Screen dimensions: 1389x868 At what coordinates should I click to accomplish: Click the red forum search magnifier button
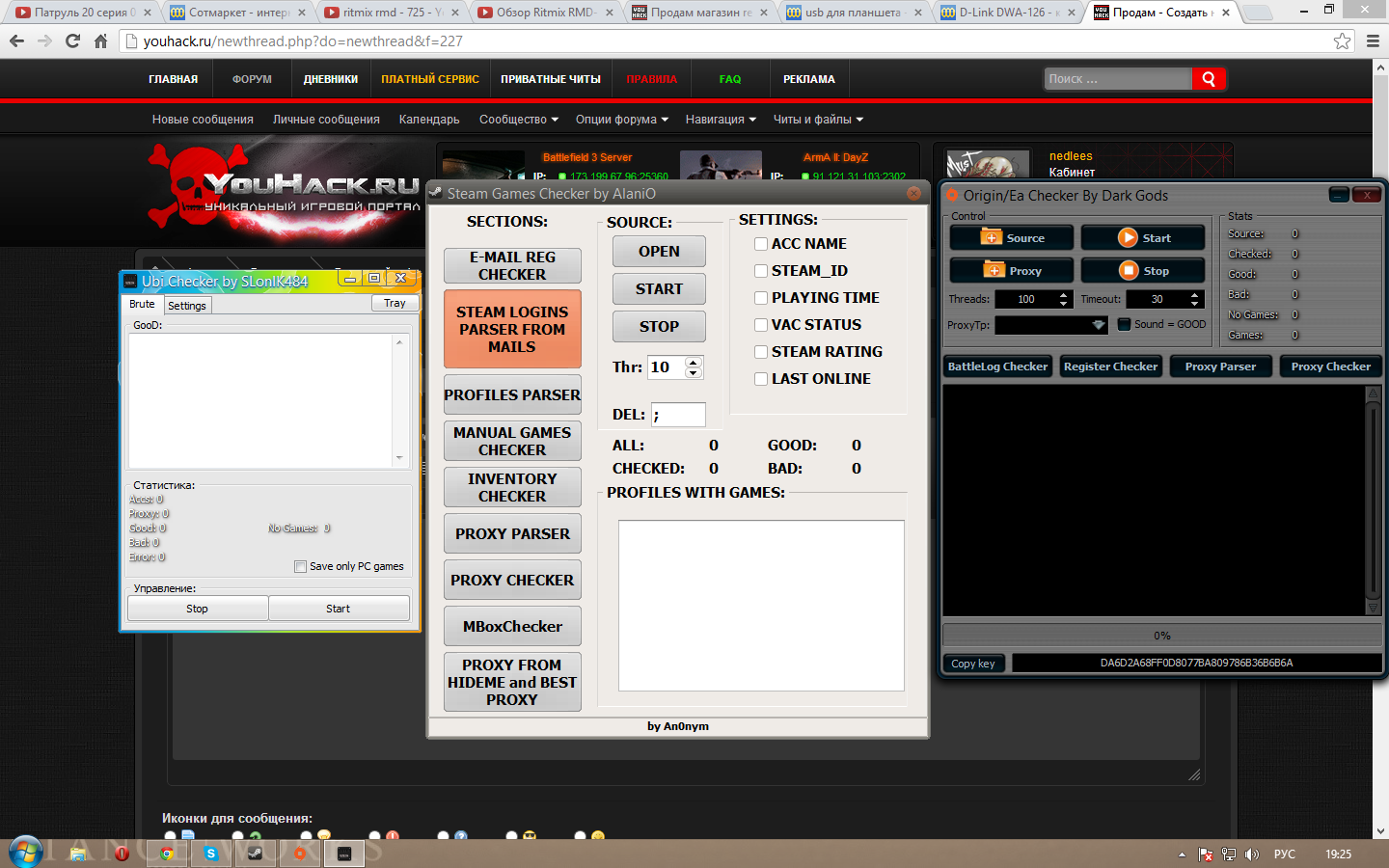[1209, 79]
